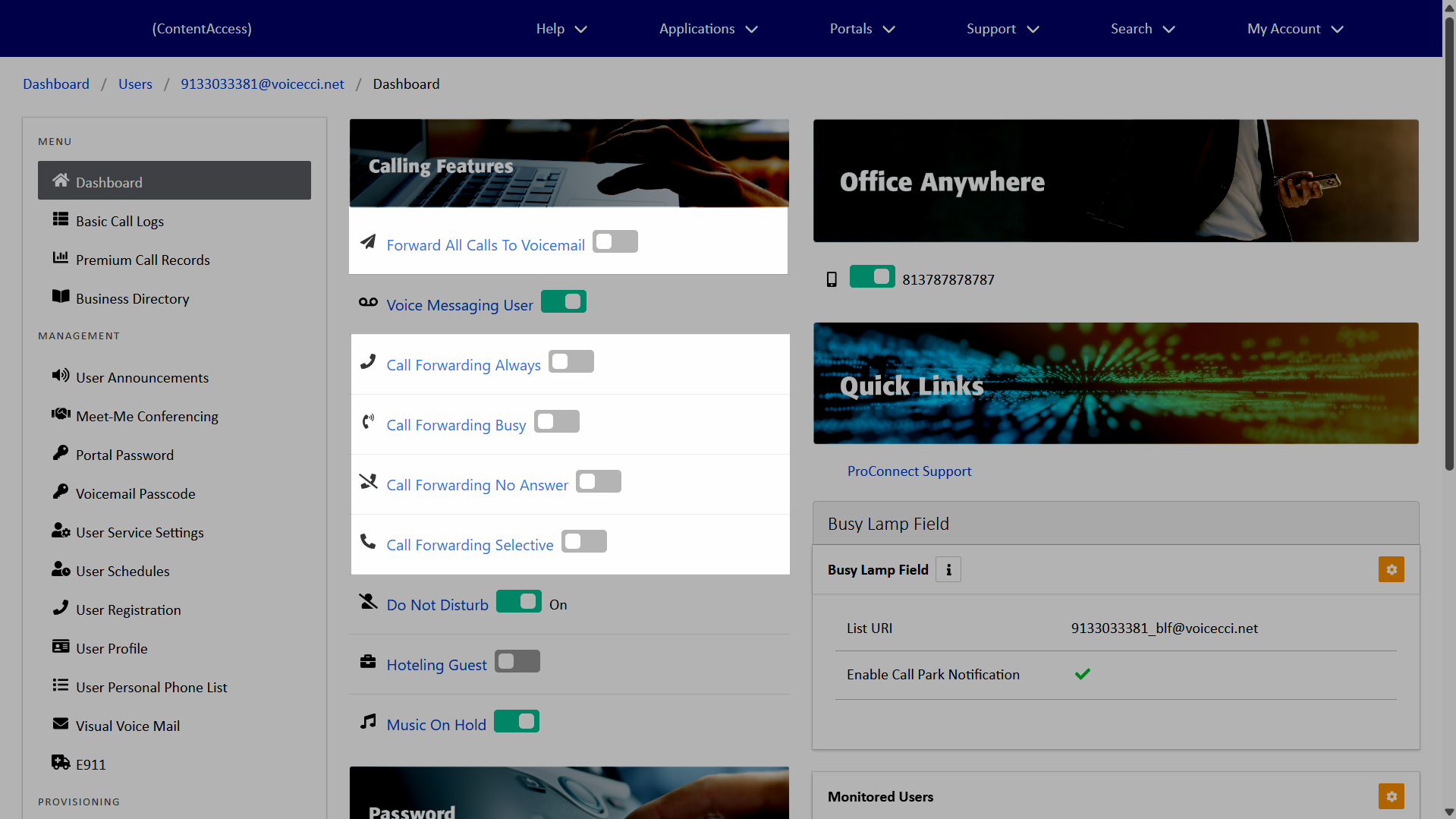Toggle the Call Forwarding Always switch

click(571, 362)
